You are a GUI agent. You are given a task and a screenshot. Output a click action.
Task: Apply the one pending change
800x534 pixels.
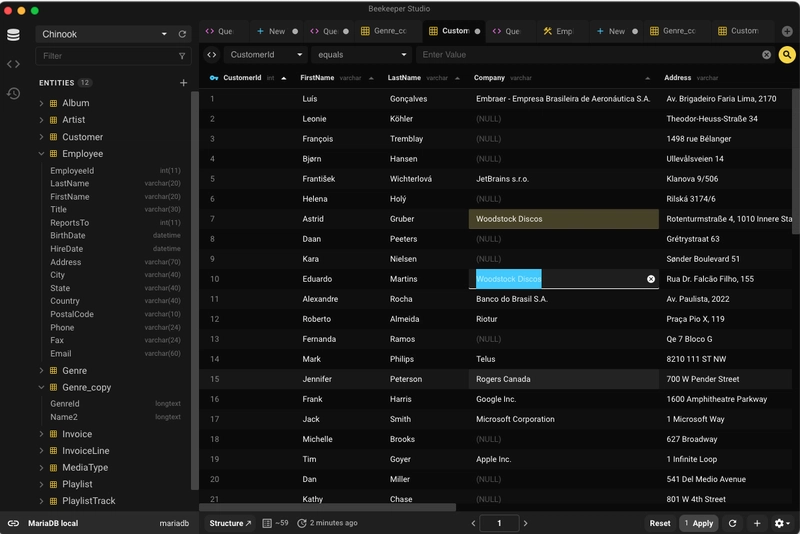click(x=698, y=523)
